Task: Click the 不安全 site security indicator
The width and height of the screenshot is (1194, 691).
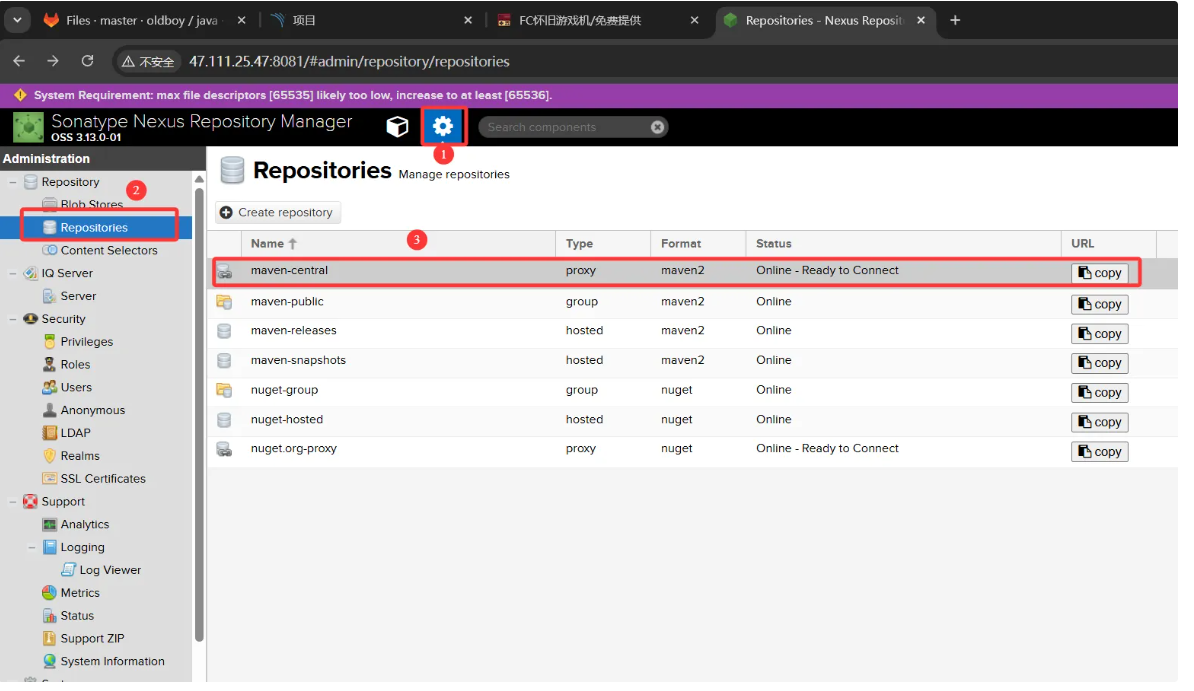Action: (148, 62)
